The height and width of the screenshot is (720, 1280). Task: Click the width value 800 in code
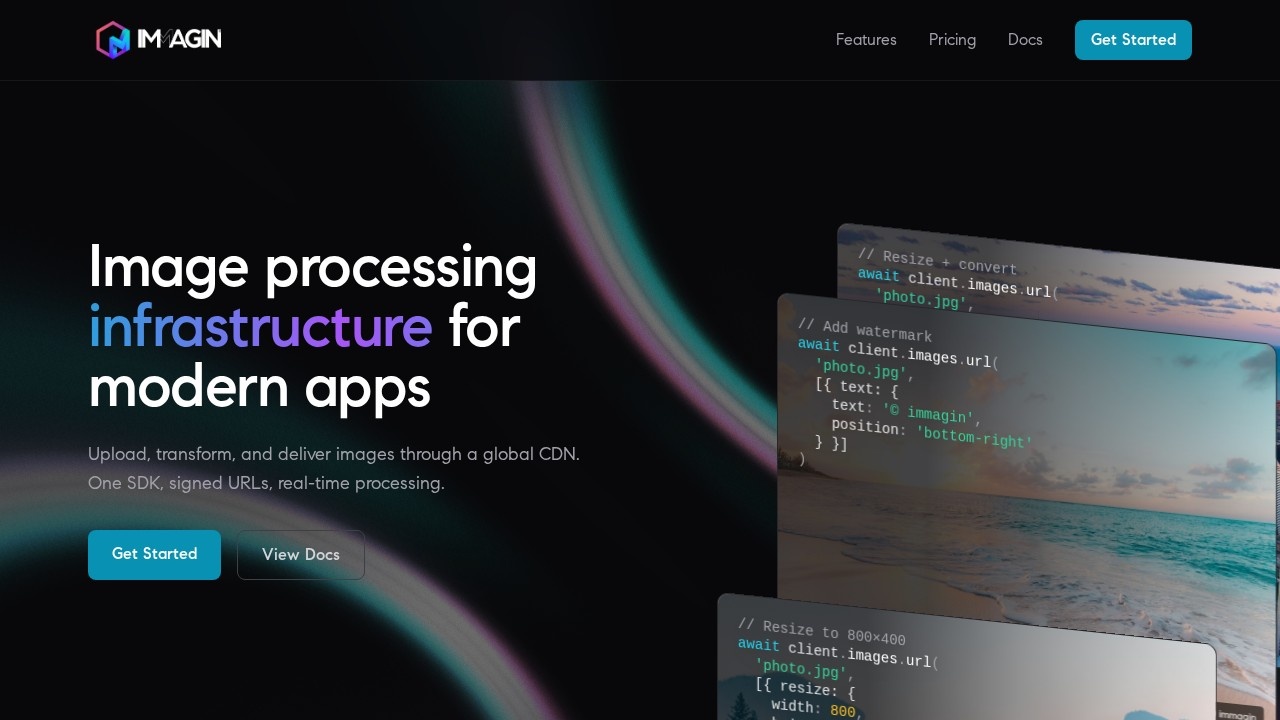[843, 711]
